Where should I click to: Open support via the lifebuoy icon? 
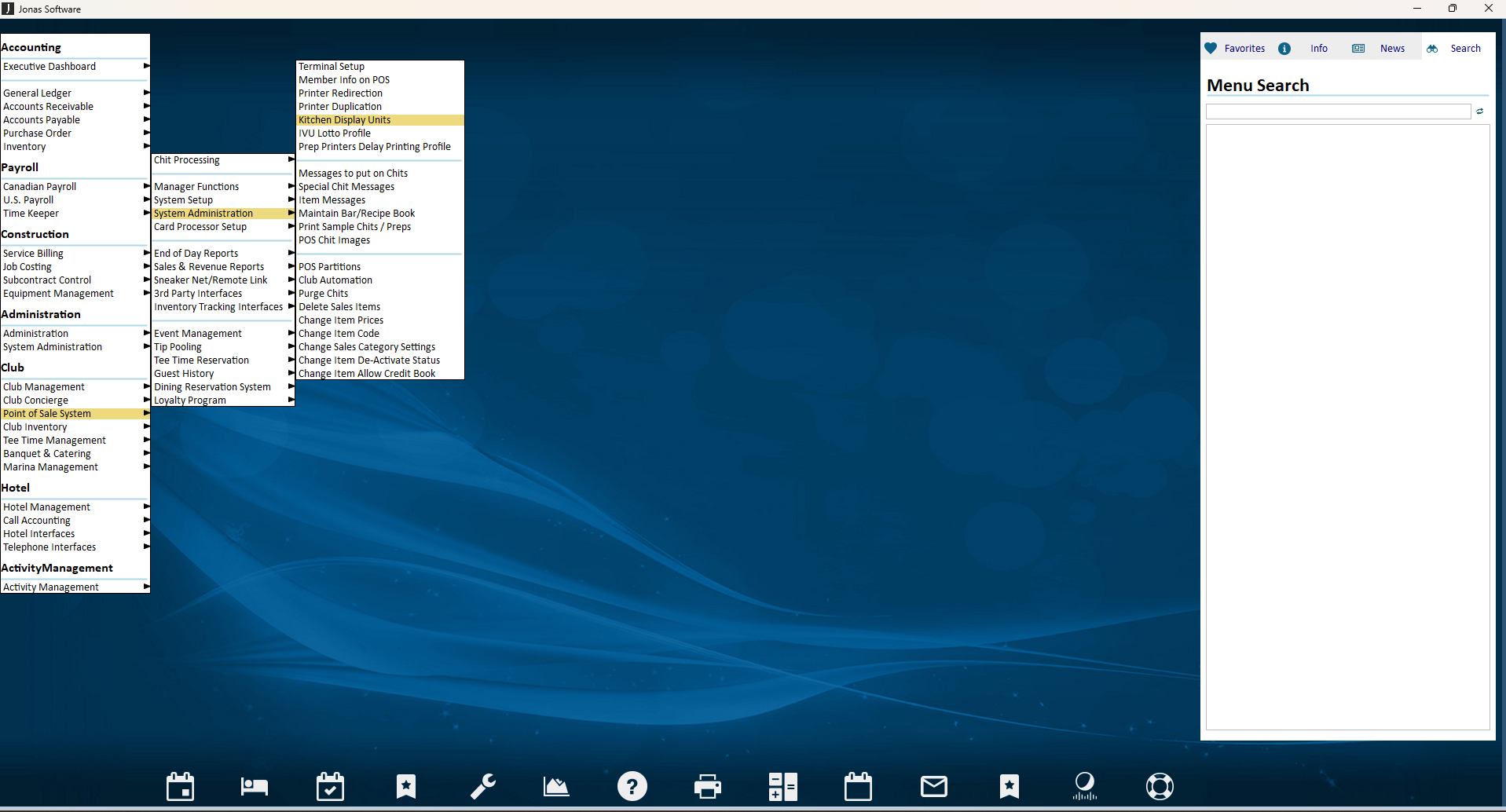point(1160,786)
